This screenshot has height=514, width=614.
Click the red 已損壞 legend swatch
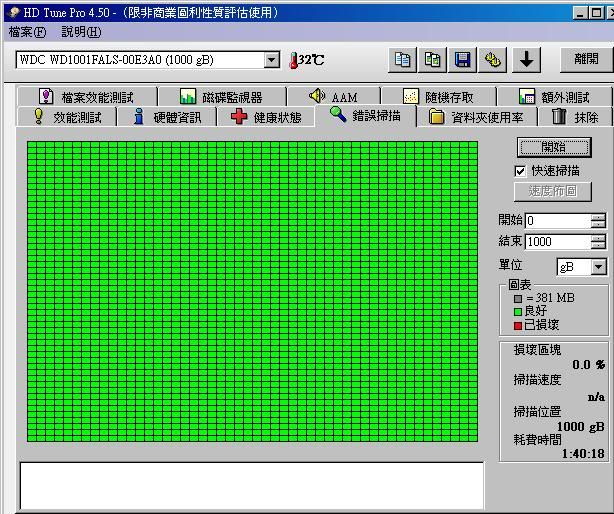(x=518, y=326)
